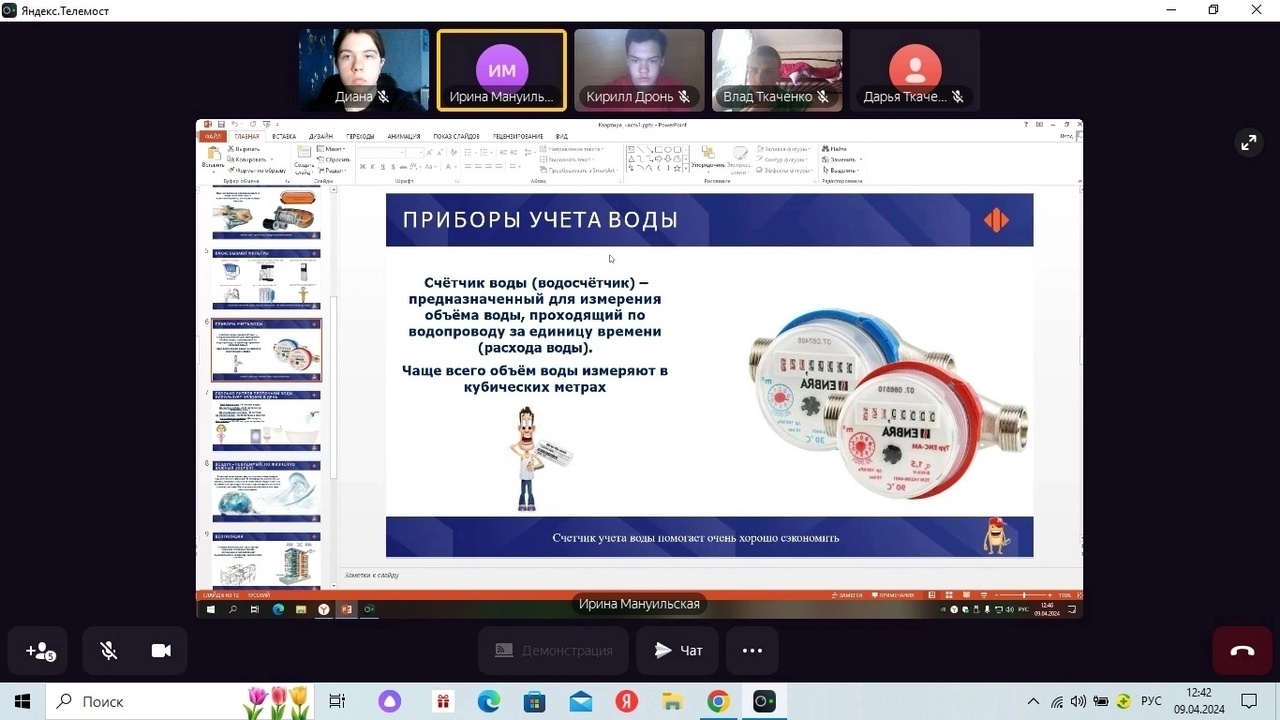Open File Explorer from taskbar

(672, 701)
